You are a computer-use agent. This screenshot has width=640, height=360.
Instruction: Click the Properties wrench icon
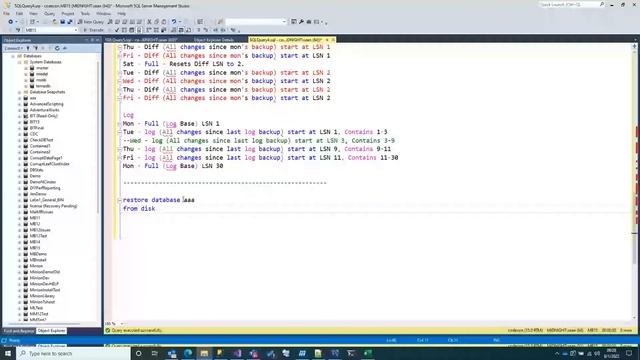(301, 22)
